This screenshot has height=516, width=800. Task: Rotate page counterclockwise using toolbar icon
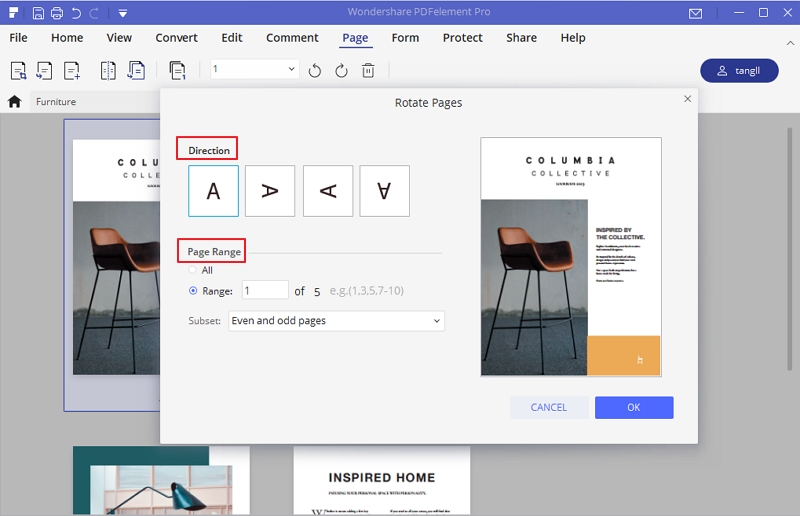[315, 70]
